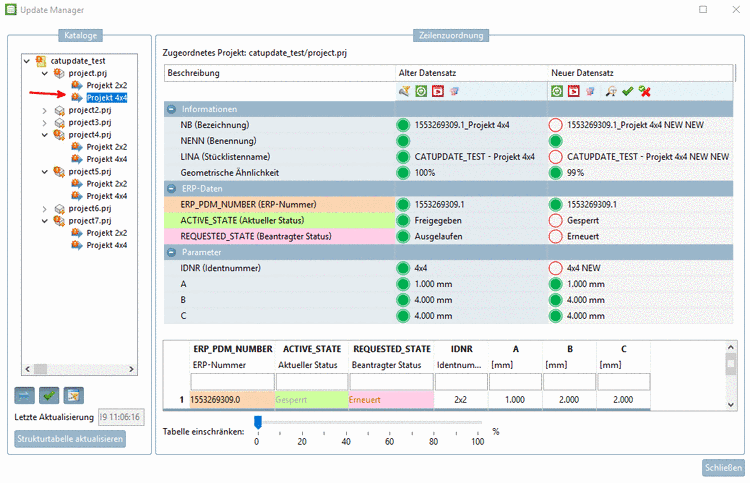Image resolution: width=750 pixels, height=483 pixels.
Task: Click the green circular icon under Alter Datensatz
Action: coord(421,91)
